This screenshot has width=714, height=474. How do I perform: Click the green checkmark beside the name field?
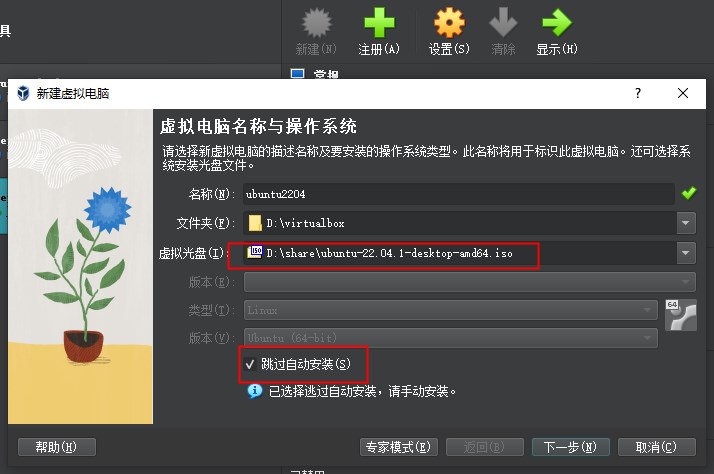[688, 194]
